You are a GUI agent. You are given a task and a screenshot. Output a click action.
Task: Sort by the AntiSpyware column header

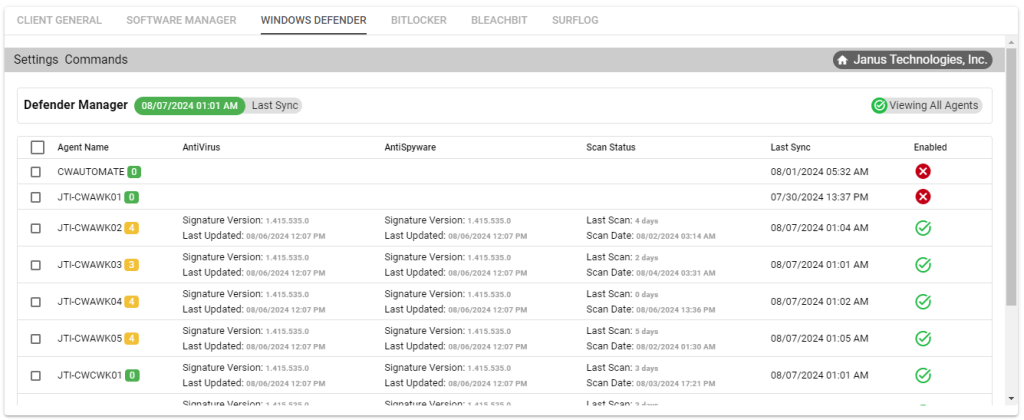point(410,148)
